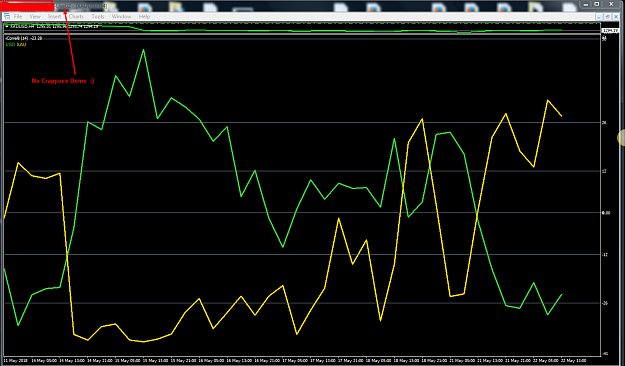Maximize the main terminal window

597,4
